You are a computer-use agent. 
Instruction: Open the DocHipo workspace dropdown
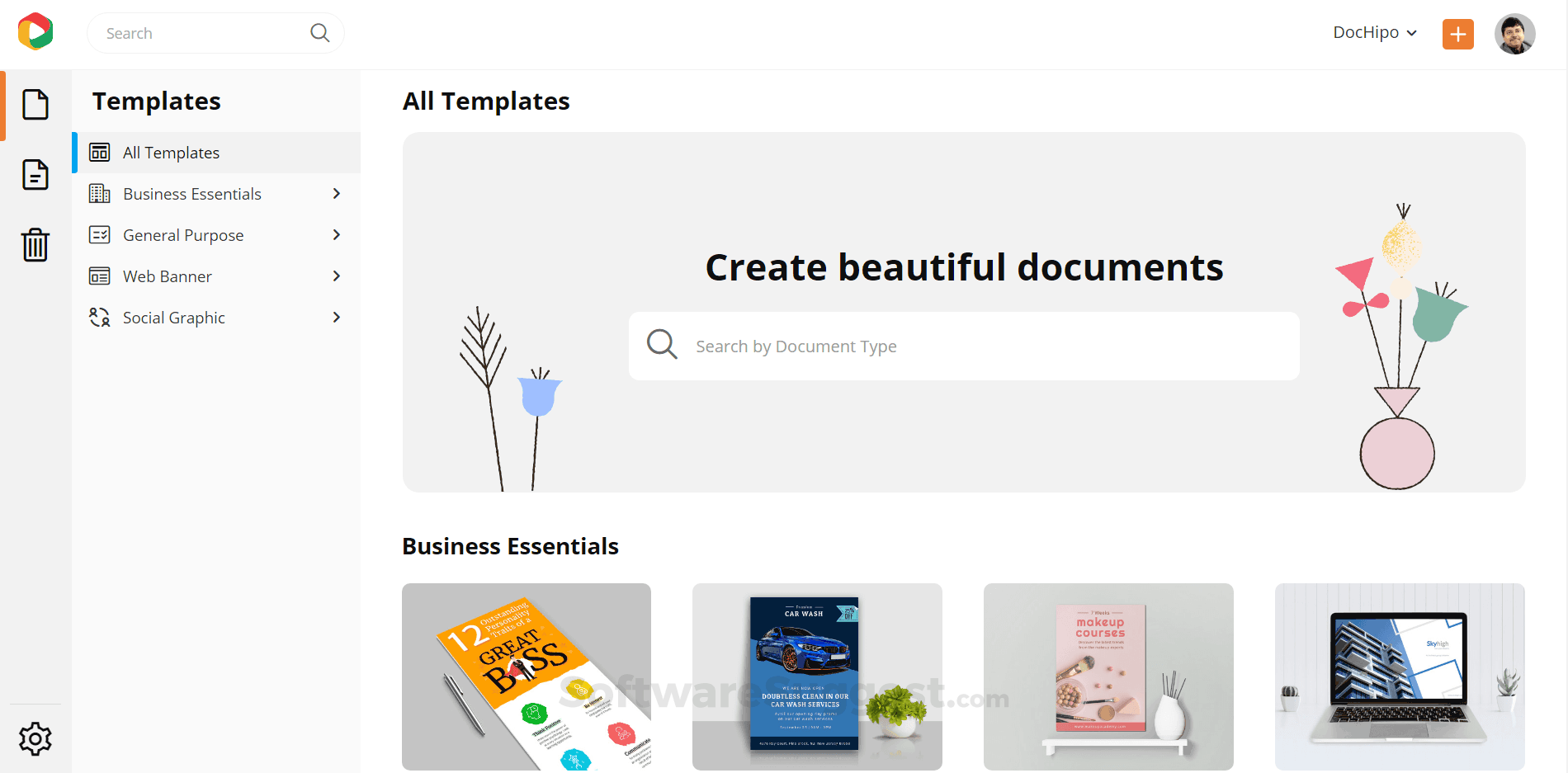(1374, 32)
